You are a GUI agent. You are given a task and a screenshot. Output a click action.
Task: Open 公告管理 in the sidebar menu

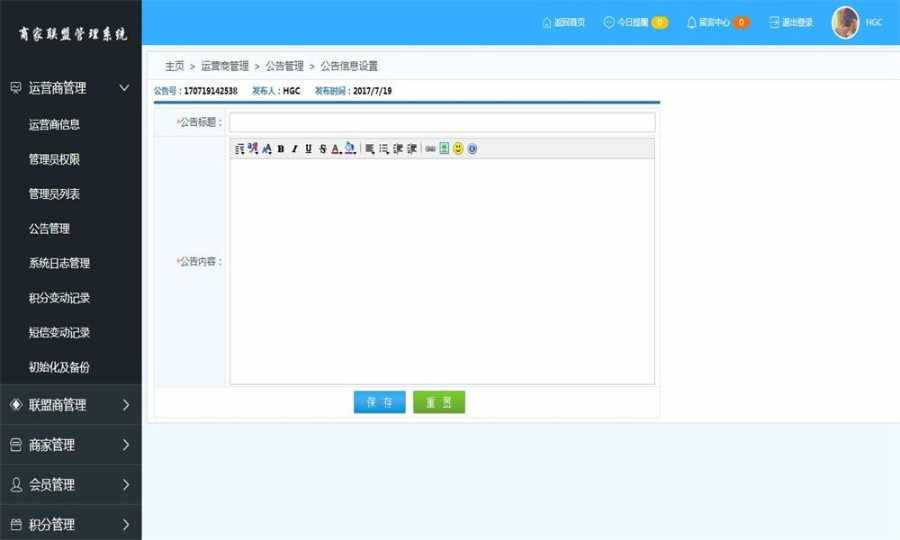pos(49,228)
